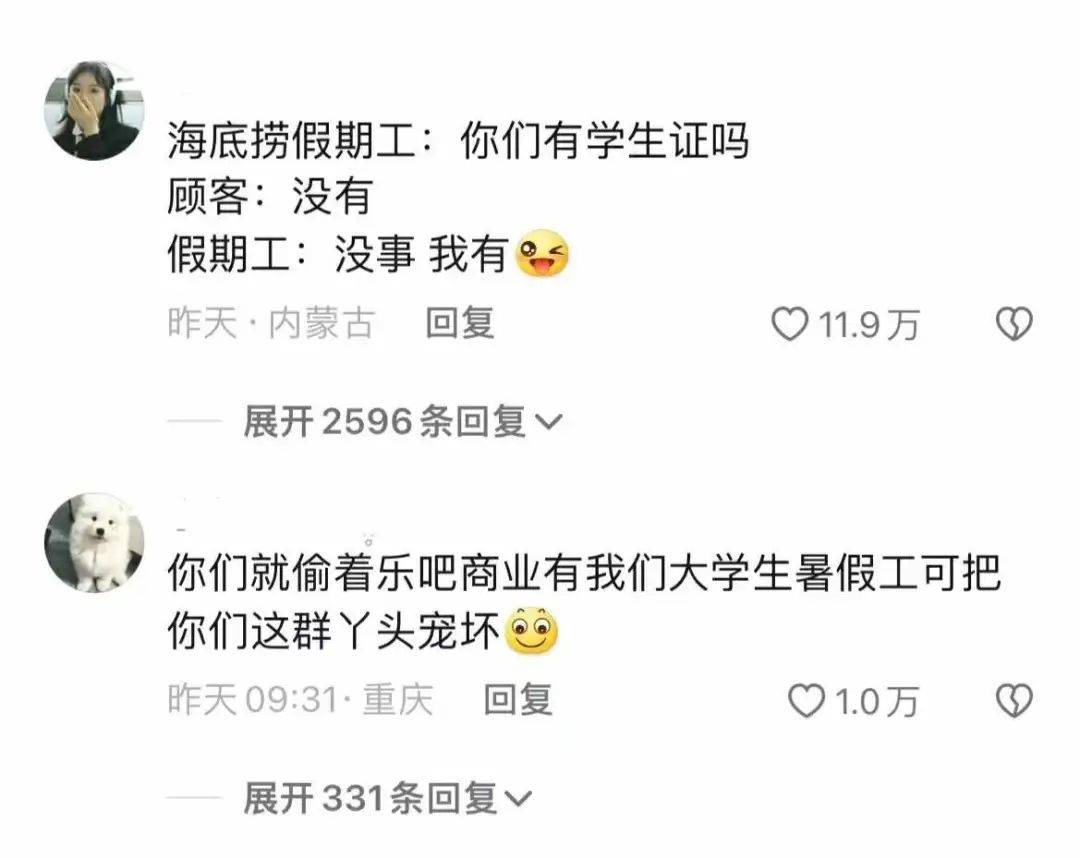Select the first comment text about 学生证
Image resolution: width=1080 pixels, height=858 pixels.
coord(458,198)
